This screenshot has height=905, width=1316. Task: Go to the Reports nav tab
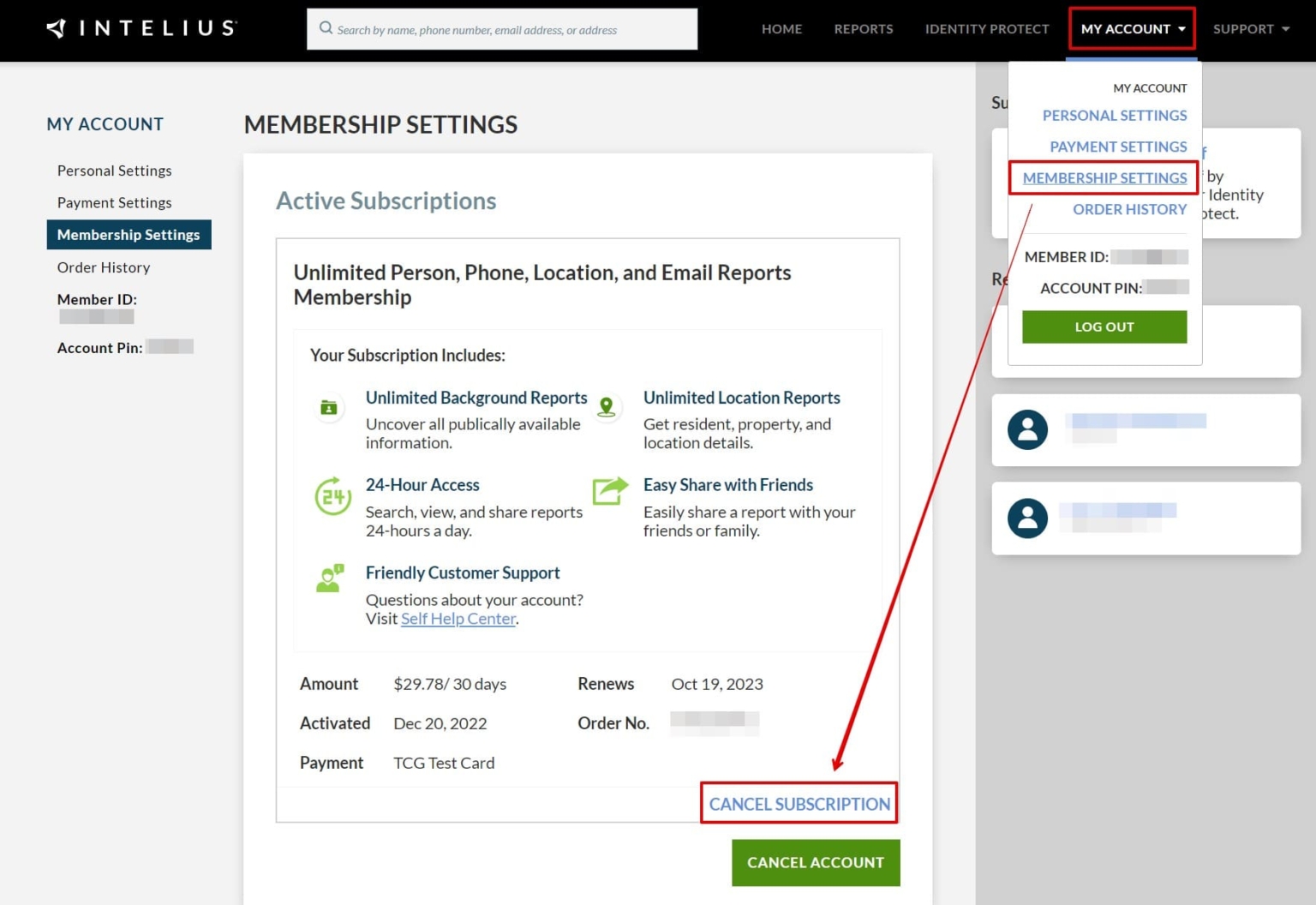tap(863, 29)
